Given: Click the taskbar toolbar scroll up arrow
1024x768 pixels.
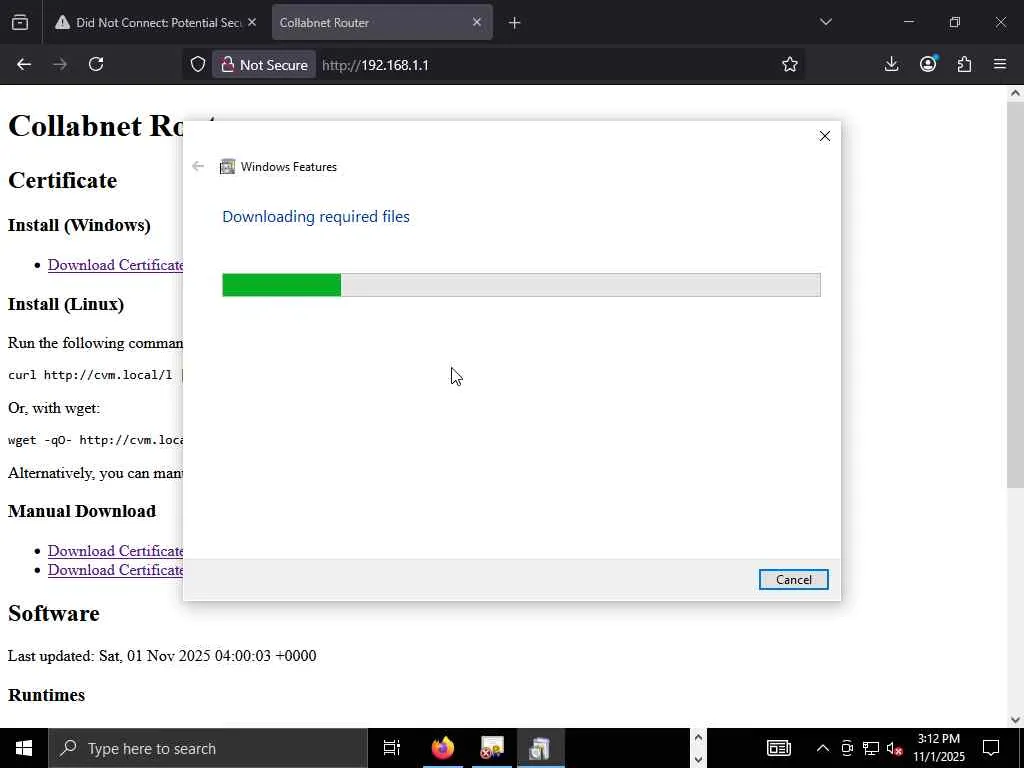Looking at the screenshot, I should coord(698,737).
